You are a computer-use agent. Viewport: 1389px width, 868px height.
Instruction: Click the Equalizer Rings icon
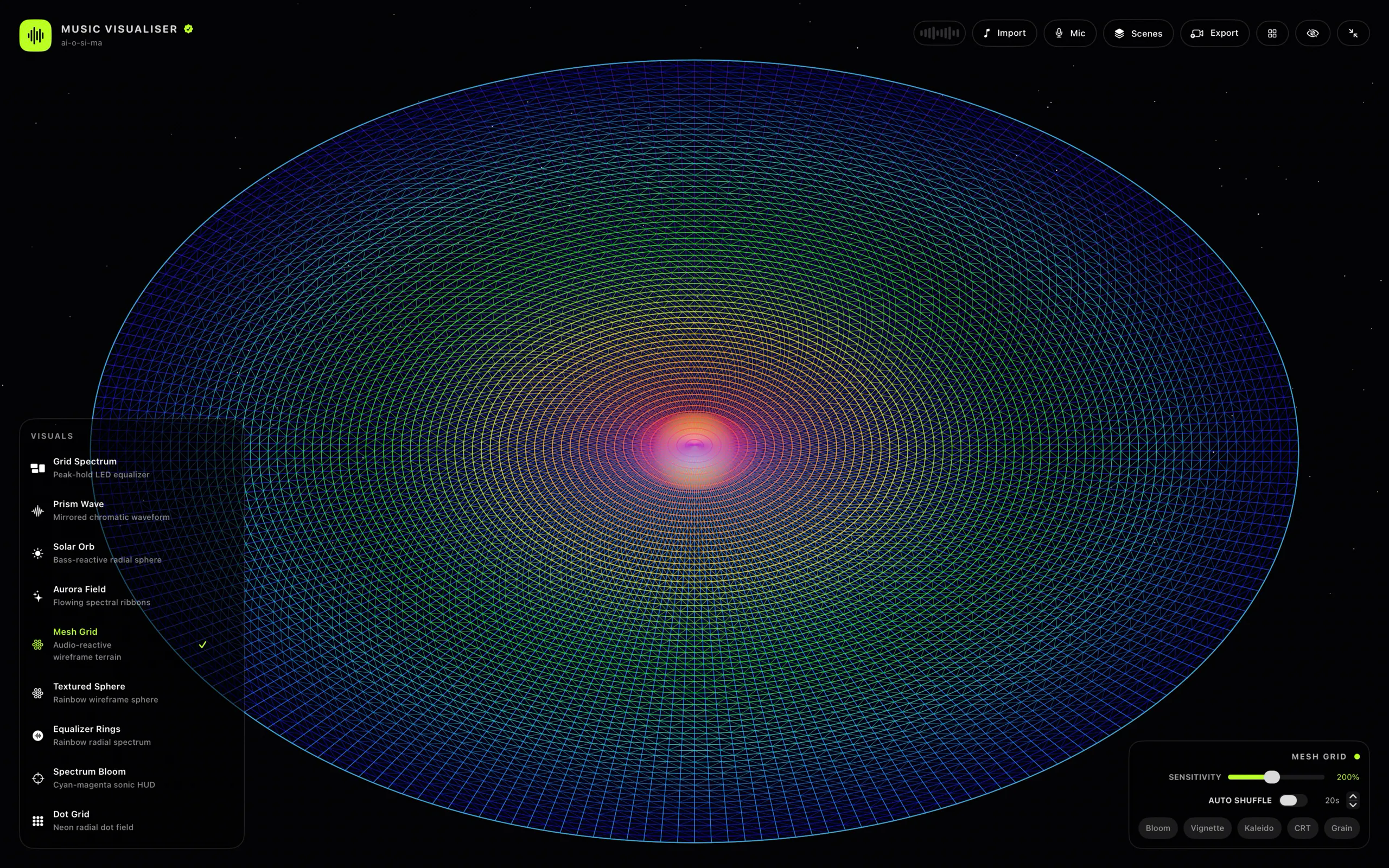[x=38, y=736]
